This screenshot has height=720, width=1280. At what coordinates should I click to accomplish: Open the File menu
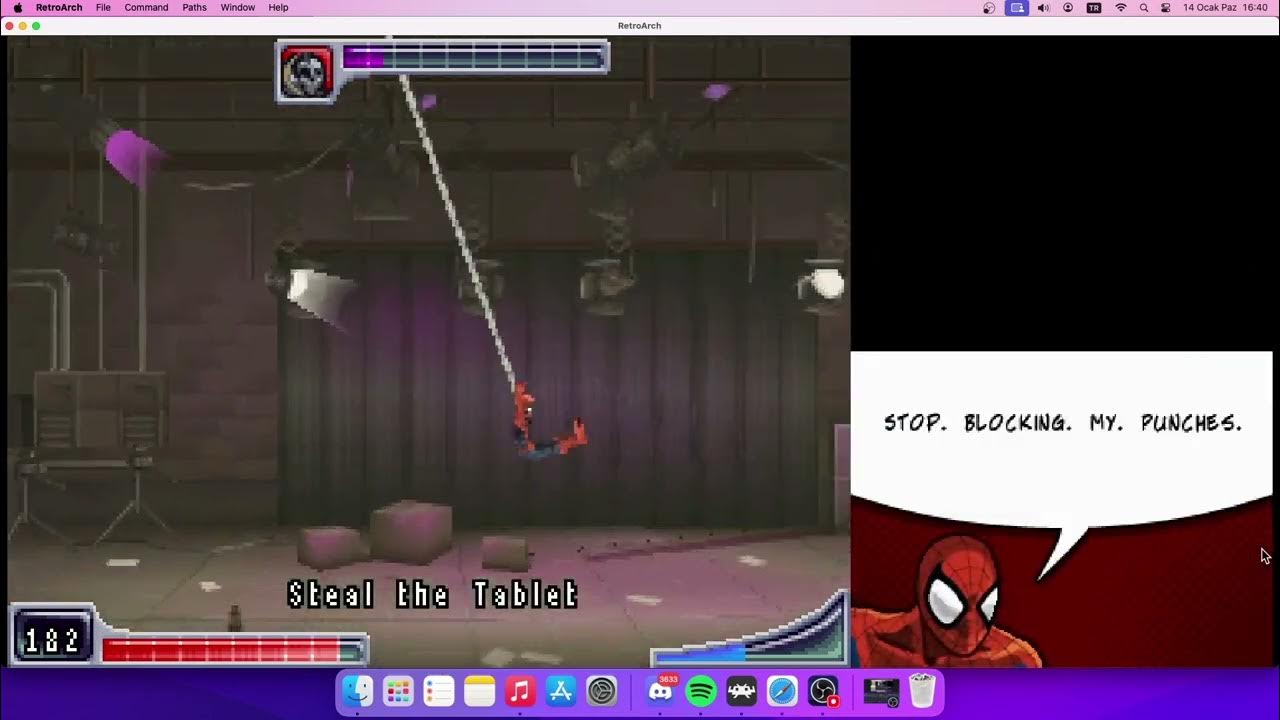point(103,7)
